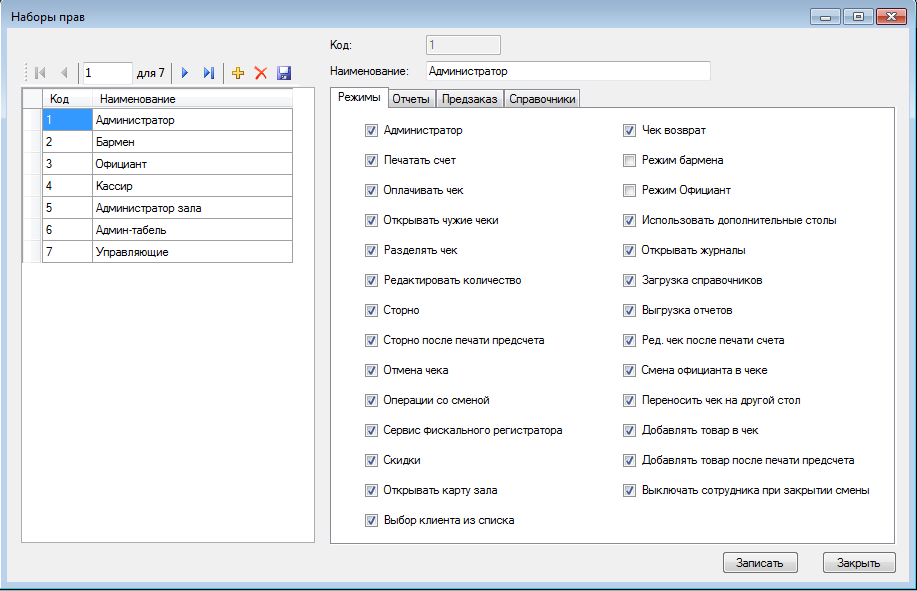This screenshot has height=591, width=917.
Task: Toggle the Сторно checkbox
Action: pyautogui.click(x=371, y=310)
